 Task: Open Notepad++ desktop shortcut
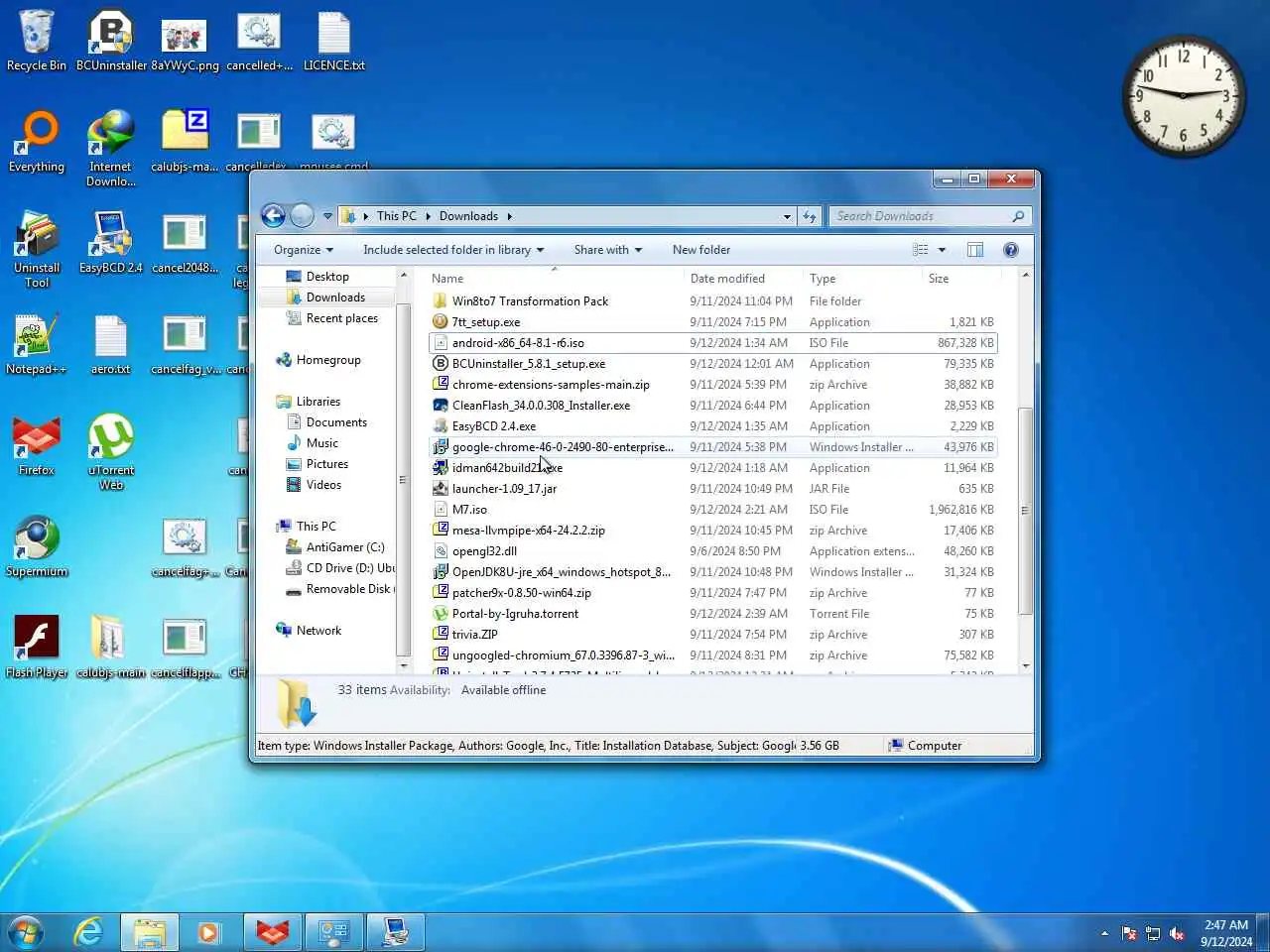click(37, 344)
